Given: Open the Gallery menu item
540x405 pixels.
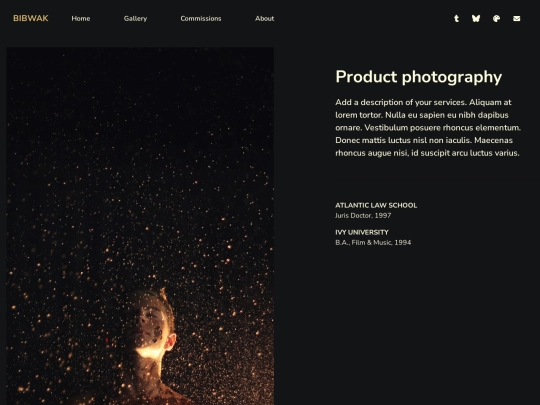Looking at the screenshot, I should [135, 19].
